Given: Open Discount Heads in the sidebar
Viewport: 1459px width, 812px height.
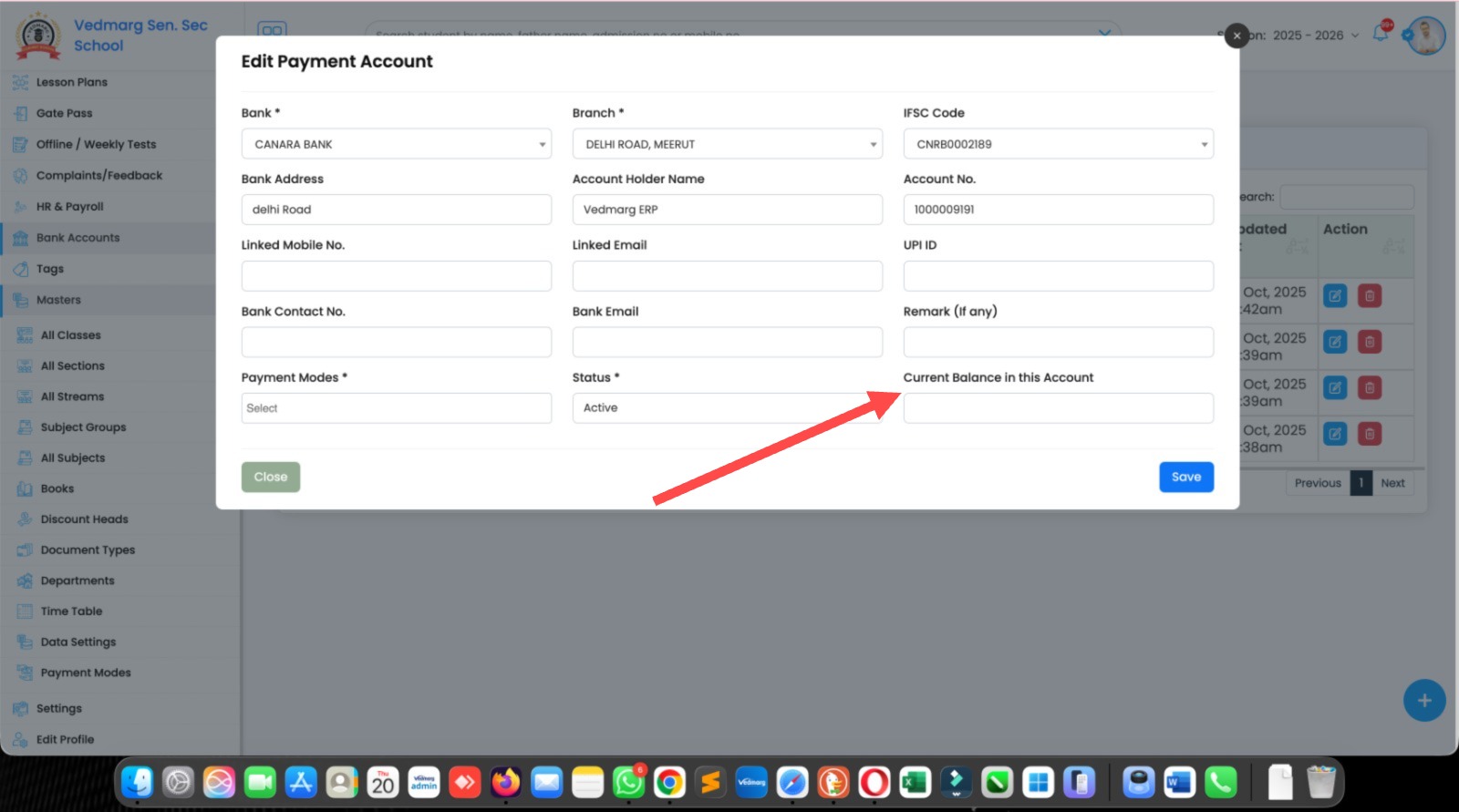Looking at the screenshot, I should coord(85,519).
